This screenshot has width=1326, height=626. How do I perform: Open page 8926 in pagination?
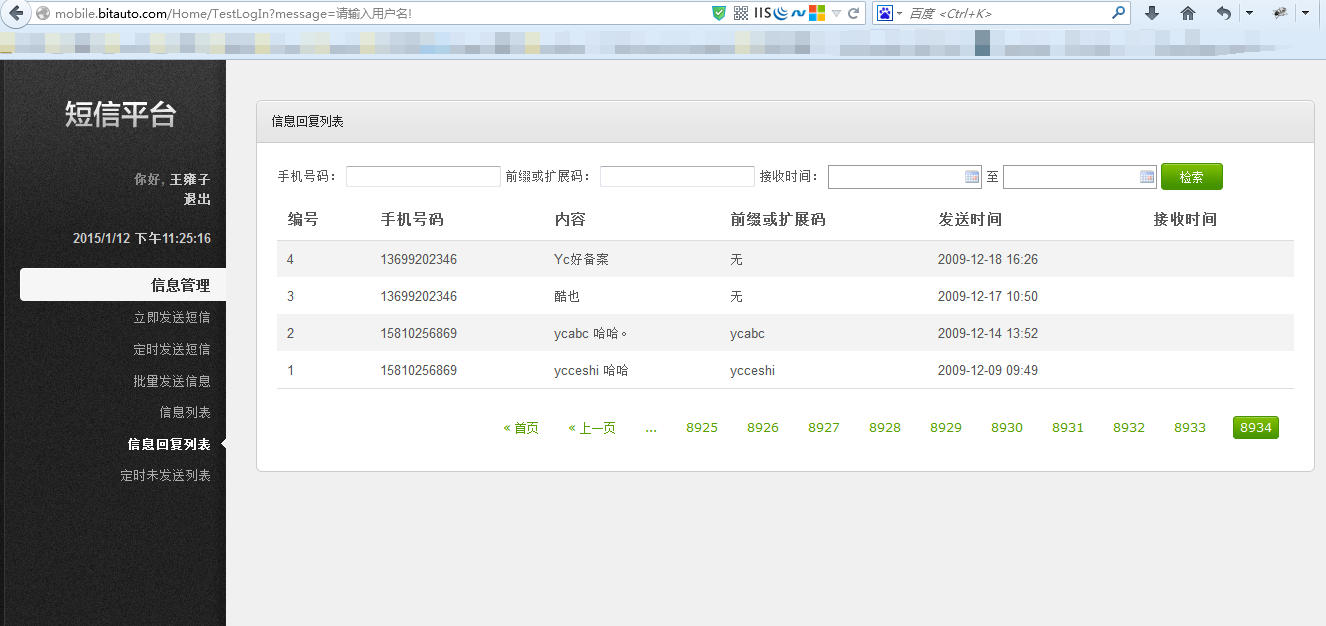763,428
